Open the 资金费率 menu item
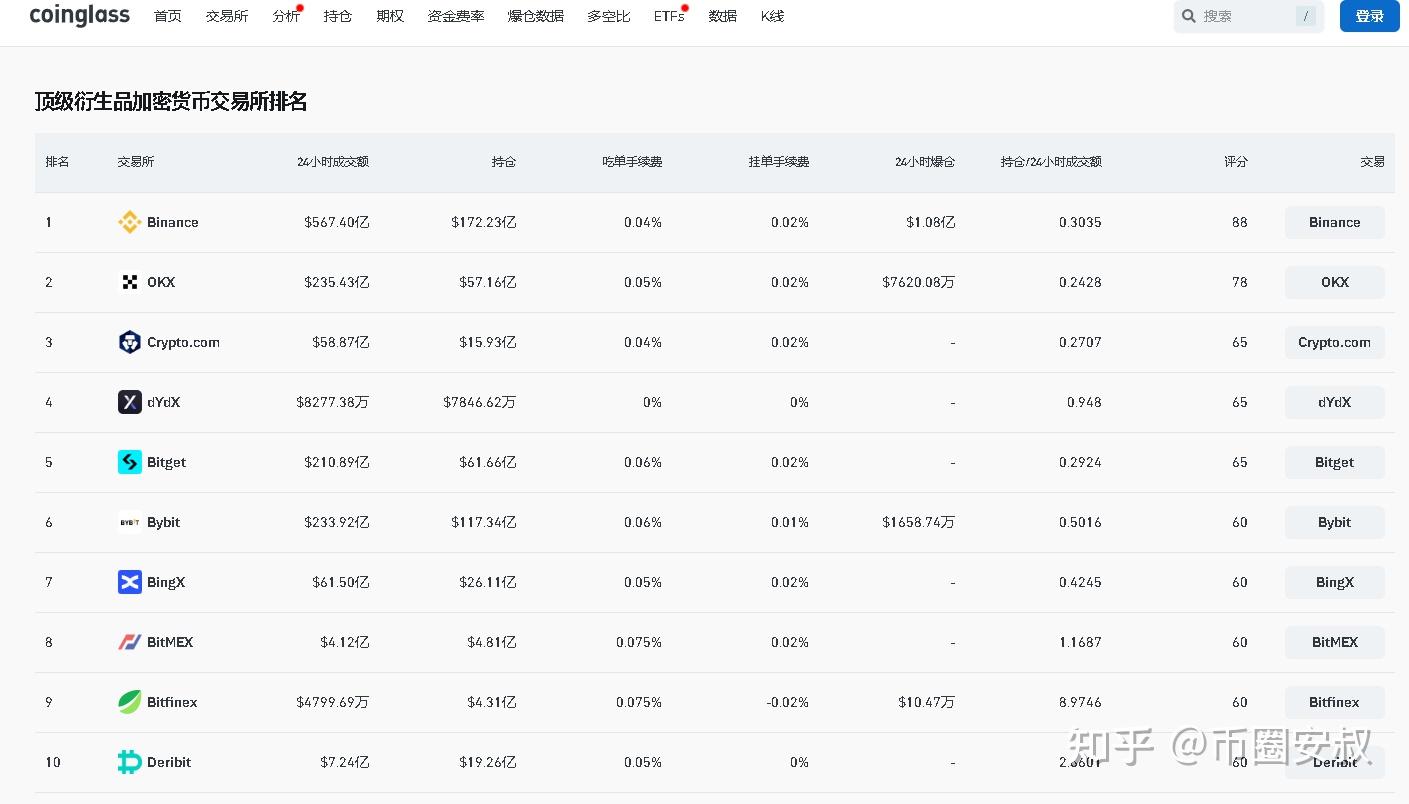Screen dimensions: 1409x804 [x=456, y=16]
